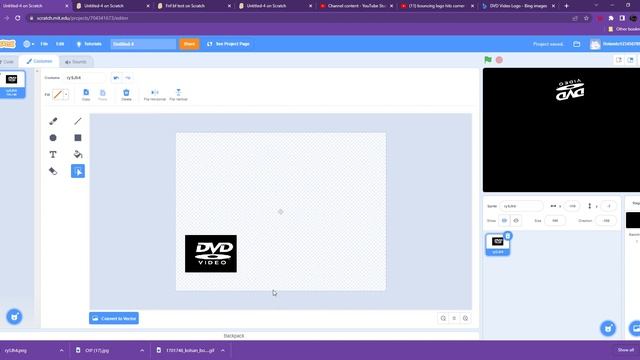Open the Edit menu
This screenshot has height=360, width=640.
point(60,44)
